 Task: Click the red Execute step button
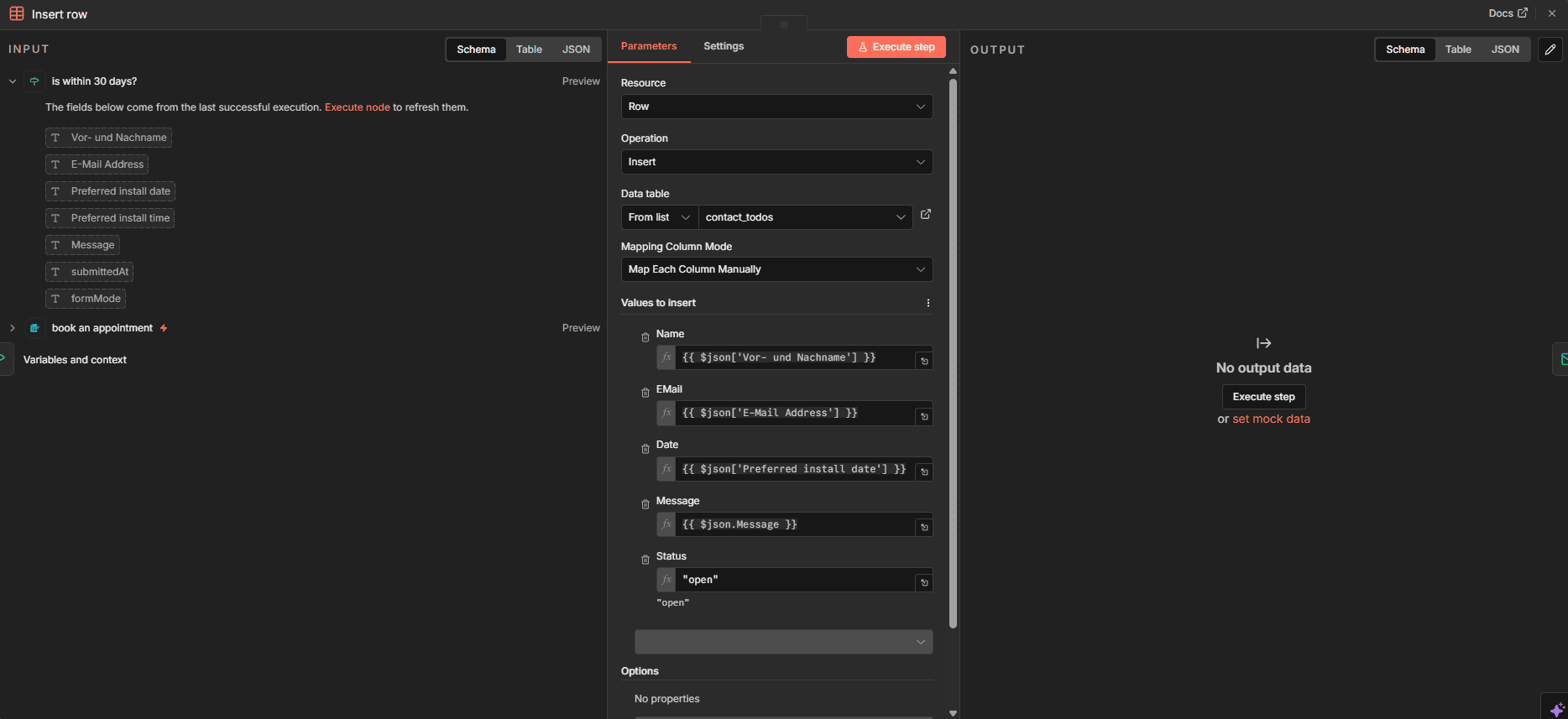click(x=896, y=47)
